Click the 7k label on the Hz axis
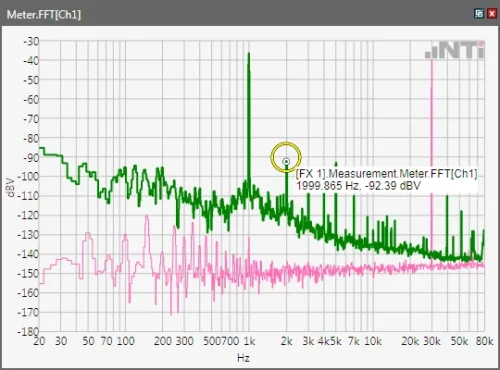The height and width of the screenshot is (370, 500). pos(354,341)
